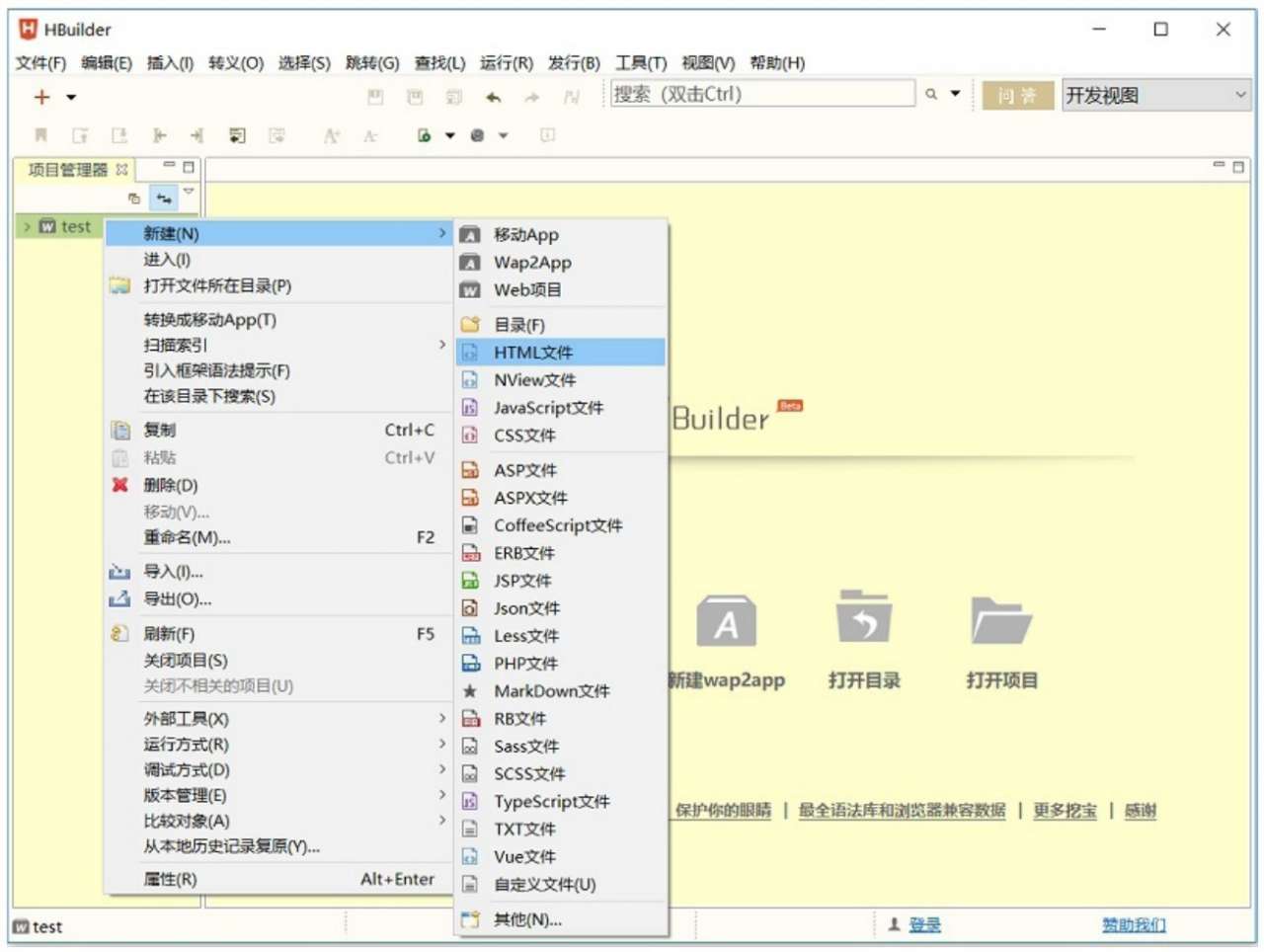Click the search input field

pos(762,94)
